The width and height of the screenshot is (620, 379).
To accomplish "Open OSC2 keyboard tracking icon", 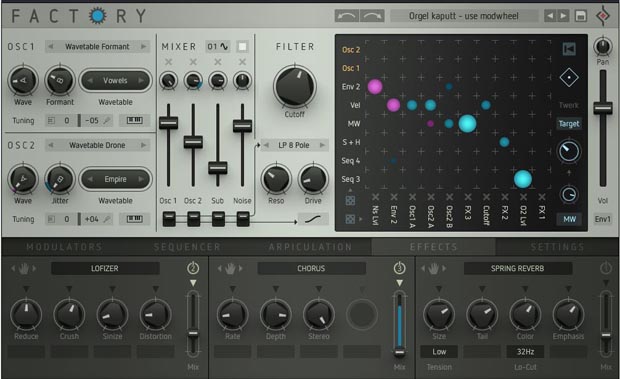I will point(134,219).
